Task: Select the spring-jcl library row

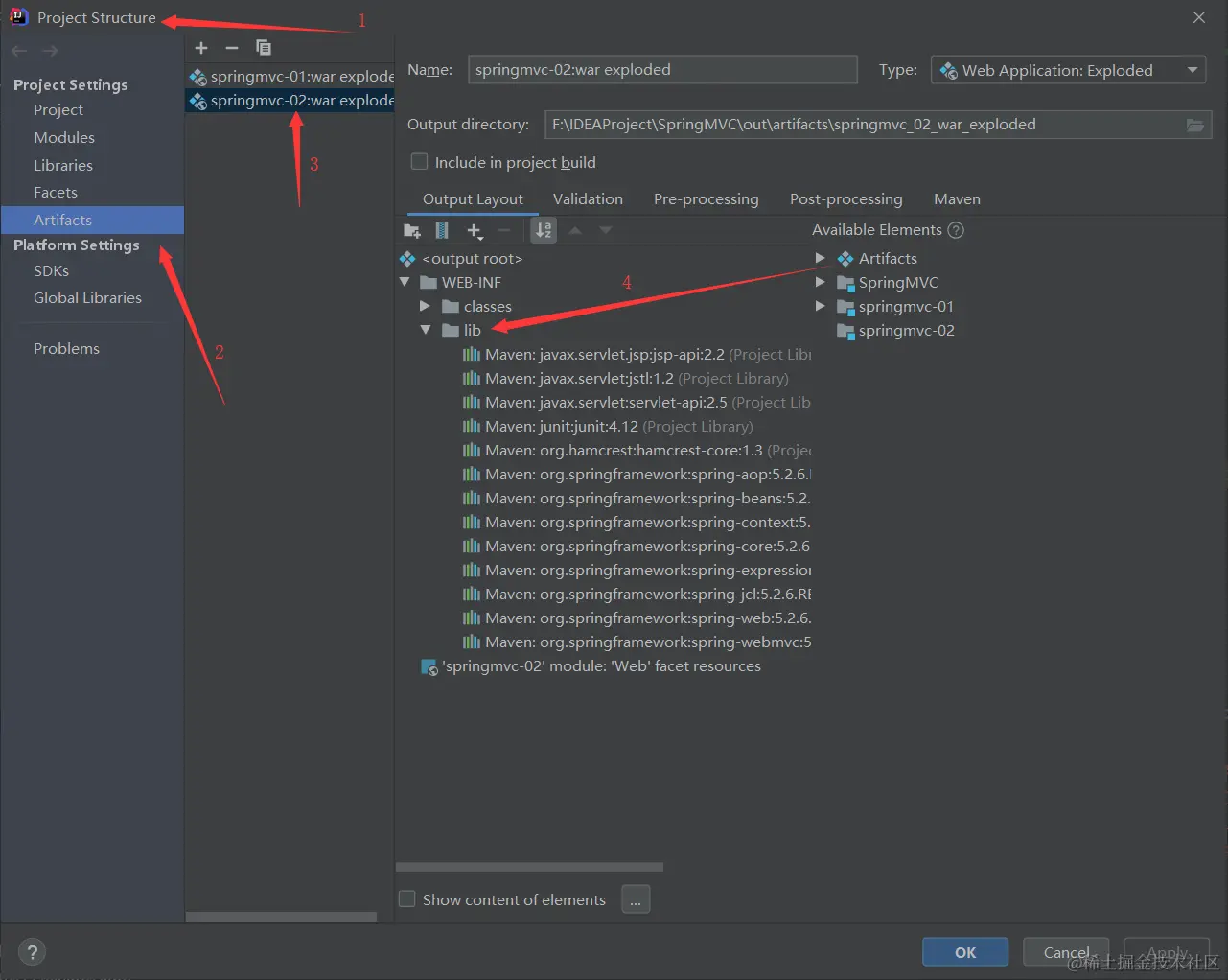Action: pyautogui.click(x=637, y=595)
